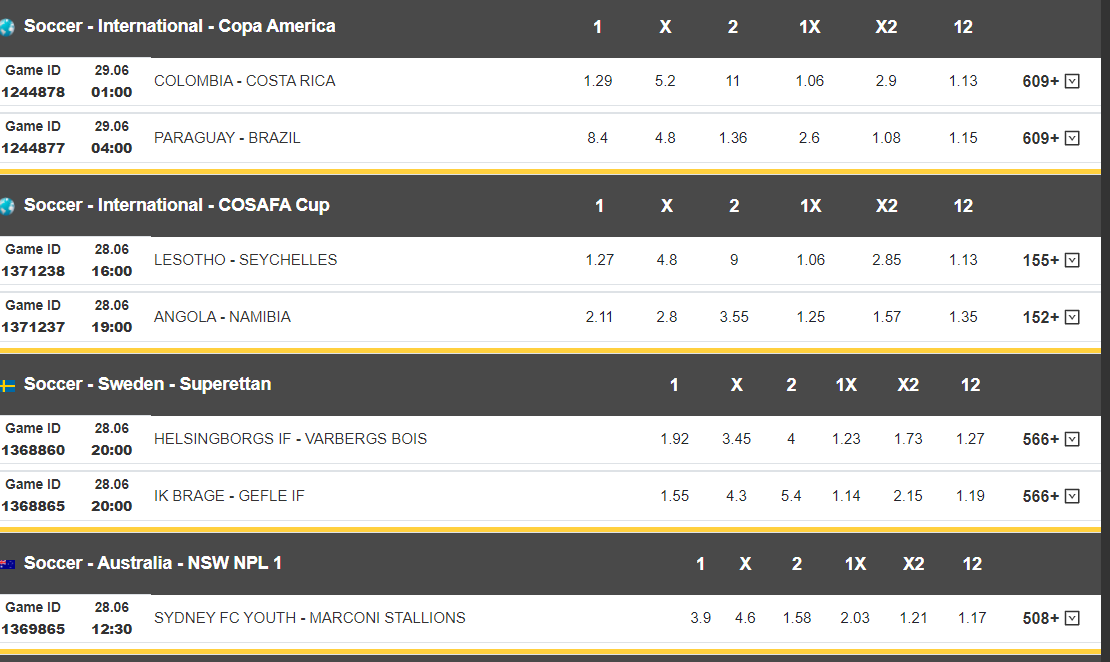Open the 152+ markets dropdown for Angola - Namibia
The image size is (1110, 662).
(x=1051, y=317)
